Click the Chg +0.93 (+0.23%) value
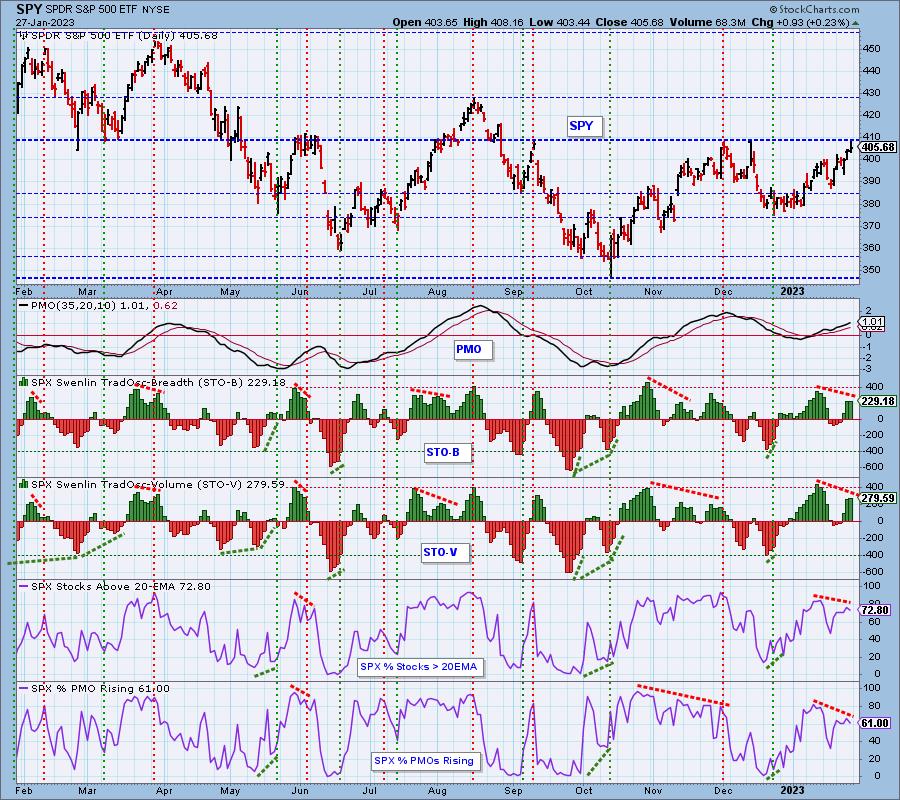 click(800, 22)
